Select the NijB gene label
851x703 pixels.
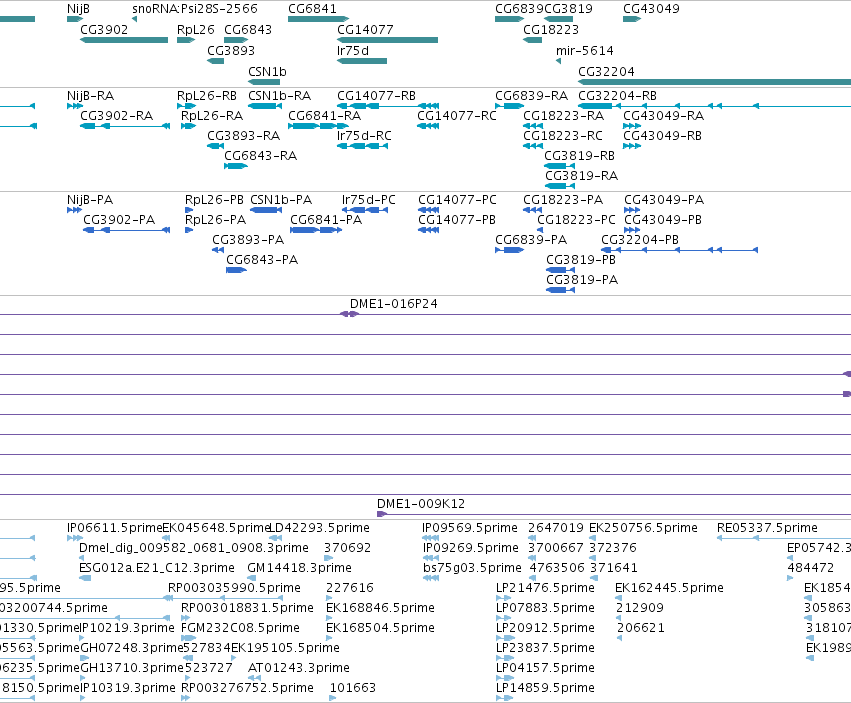click(x=78, y=9)
